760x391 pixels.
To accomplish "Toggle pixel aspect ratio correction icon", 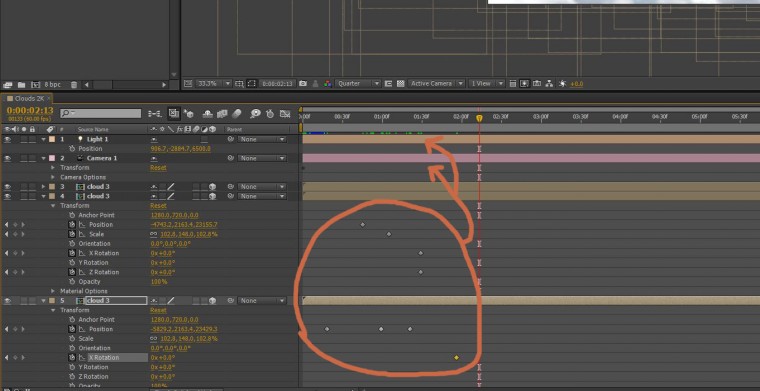I will coord(513,84).
